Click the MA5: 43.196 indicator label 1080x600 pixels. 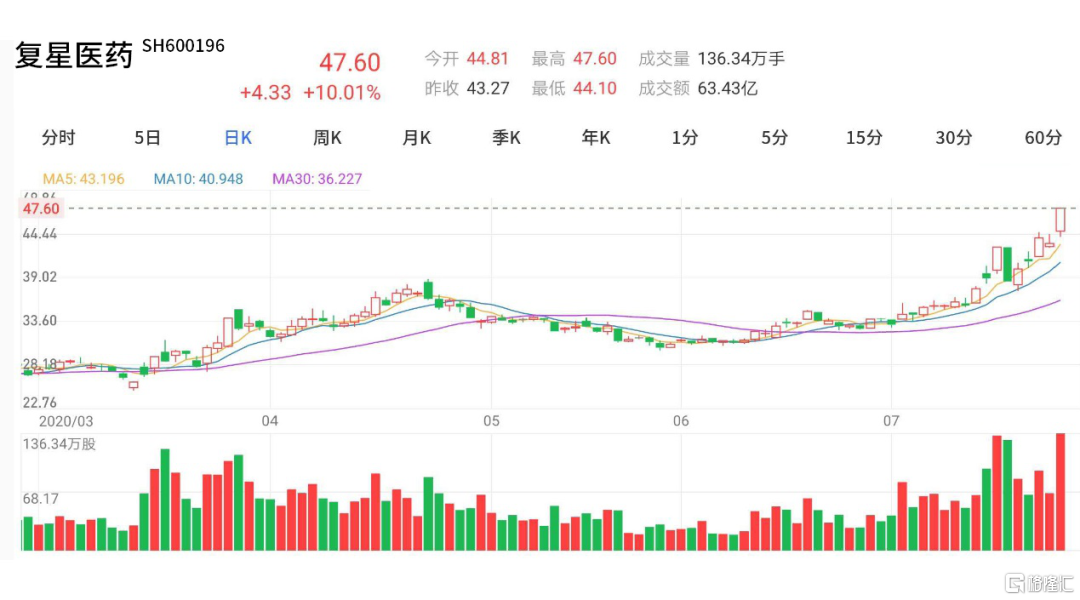(x=83, y=179)
